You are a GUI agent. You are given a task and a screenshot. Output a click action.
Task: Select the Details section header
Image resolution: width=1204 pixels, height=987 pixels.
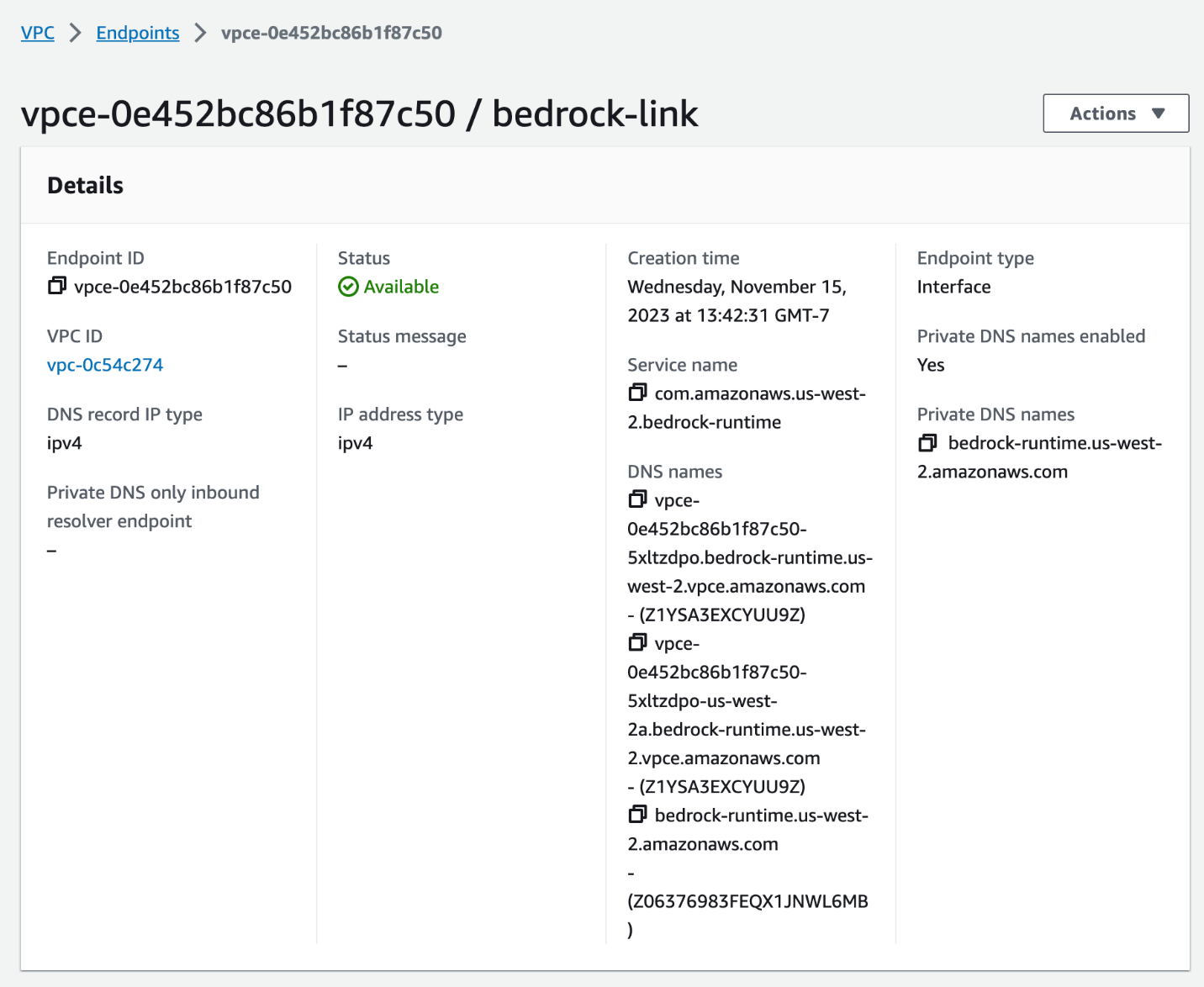click(x=85, y=185)
